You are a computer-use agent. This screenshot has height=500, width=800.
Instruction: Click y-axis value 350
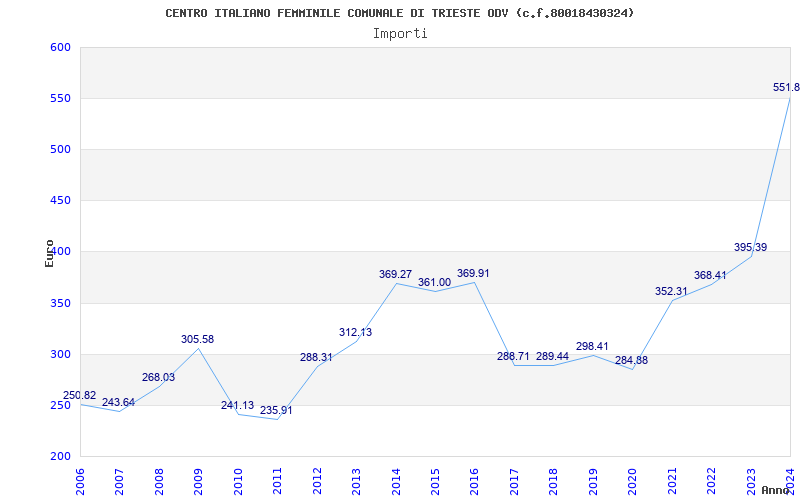pyautogui.click(x=60, y=304)
